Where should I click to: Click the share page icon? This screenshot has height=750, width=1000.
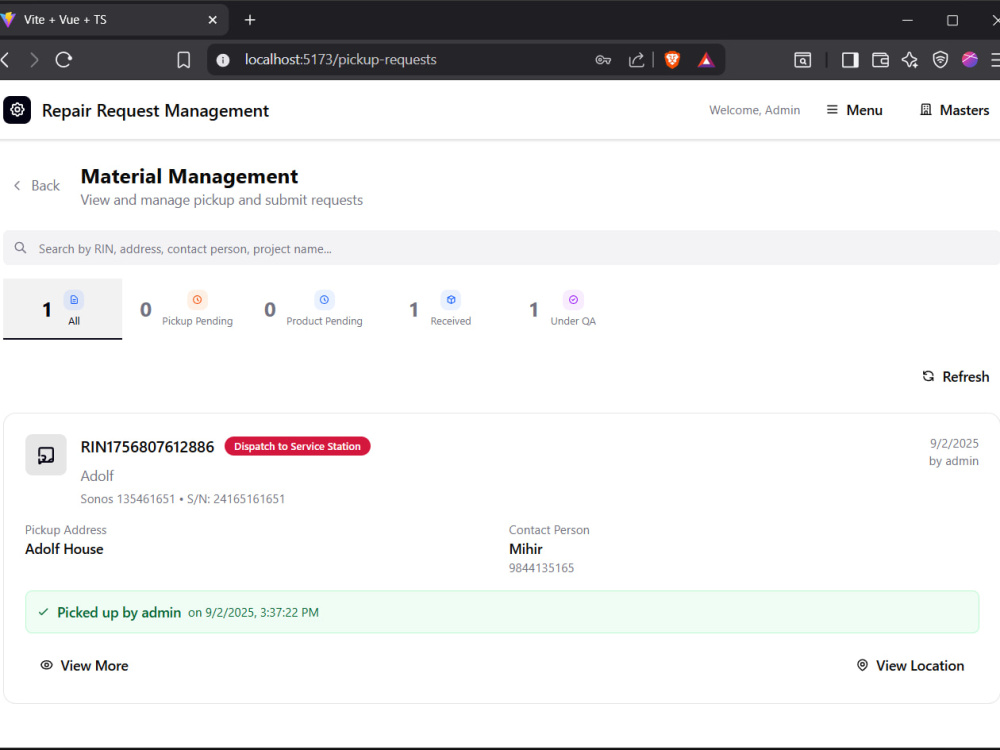[636, 60]
